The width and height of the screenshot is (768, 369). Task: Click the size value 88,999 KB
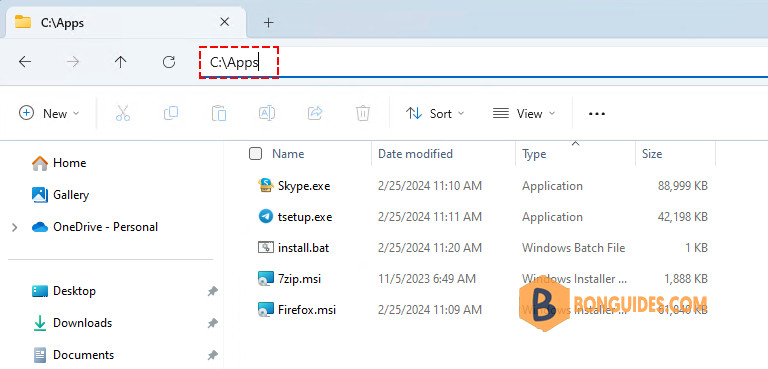683,186
